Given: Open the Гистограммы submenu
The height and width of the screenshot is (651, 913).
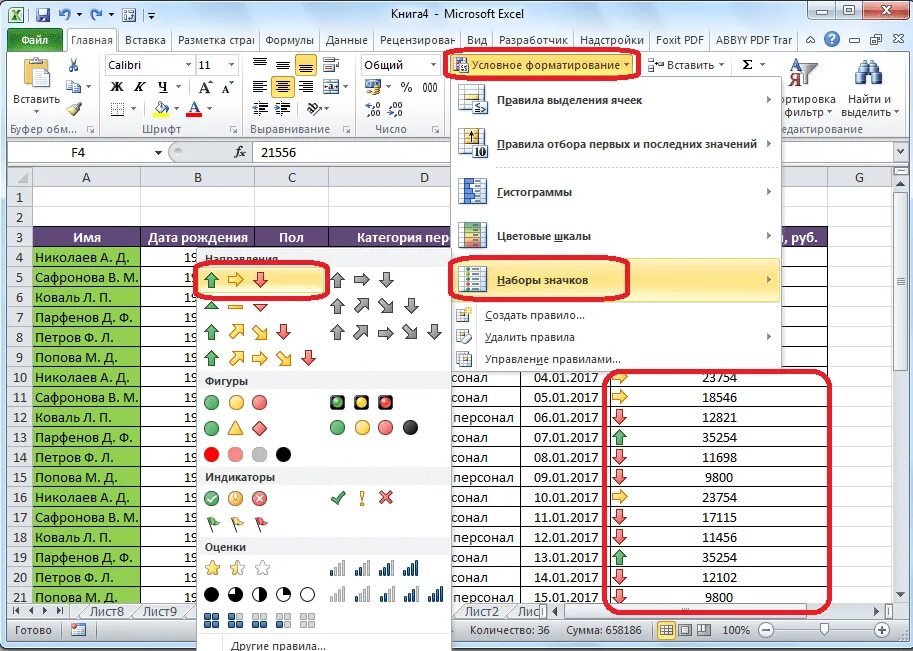Looking at the screenshot, I should click(x=615, y=192).
